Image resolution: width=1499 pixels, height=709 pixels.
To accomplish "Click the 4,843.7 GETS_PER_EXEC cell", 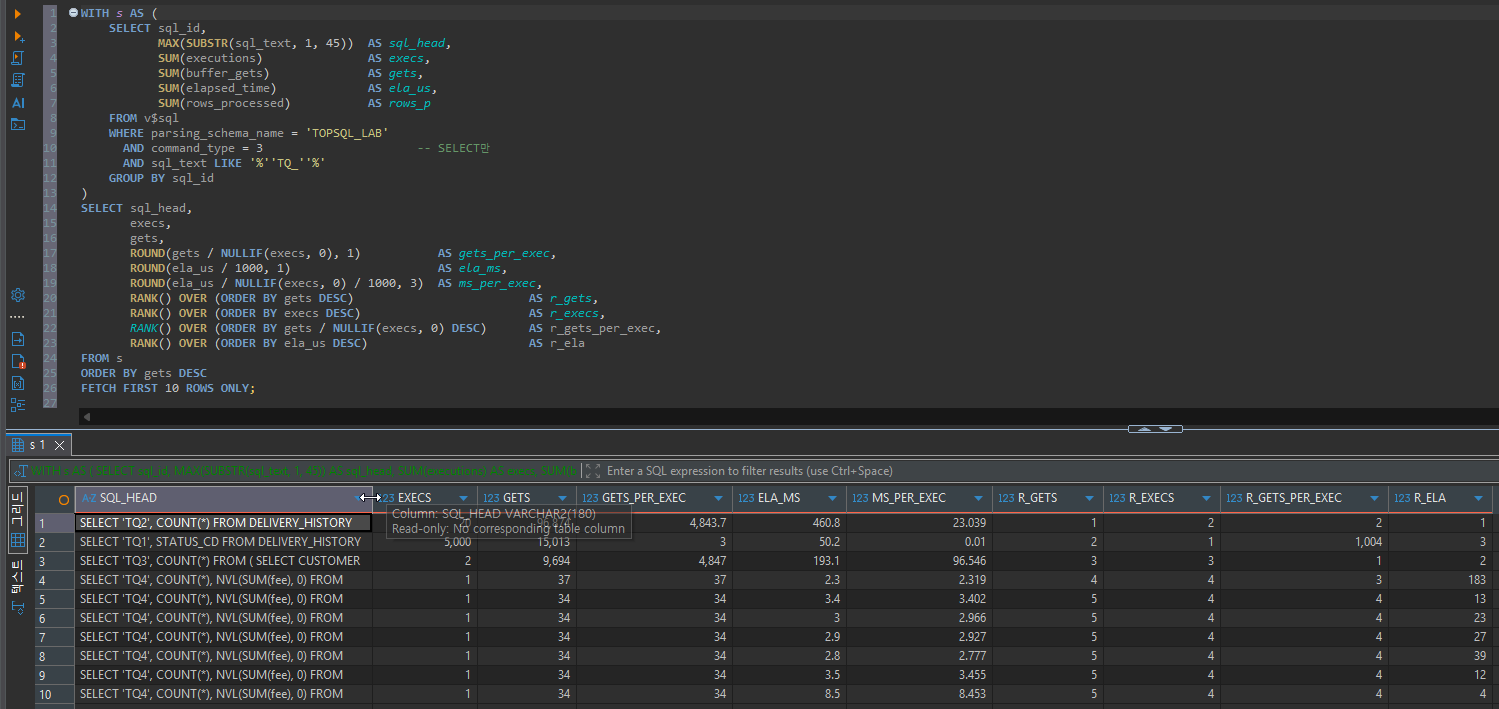I will (654, 523).
